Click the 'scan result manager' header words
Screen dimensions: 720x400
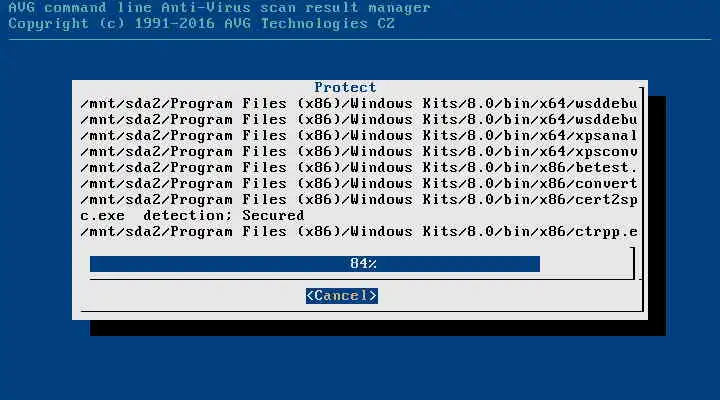coord(345,7)
